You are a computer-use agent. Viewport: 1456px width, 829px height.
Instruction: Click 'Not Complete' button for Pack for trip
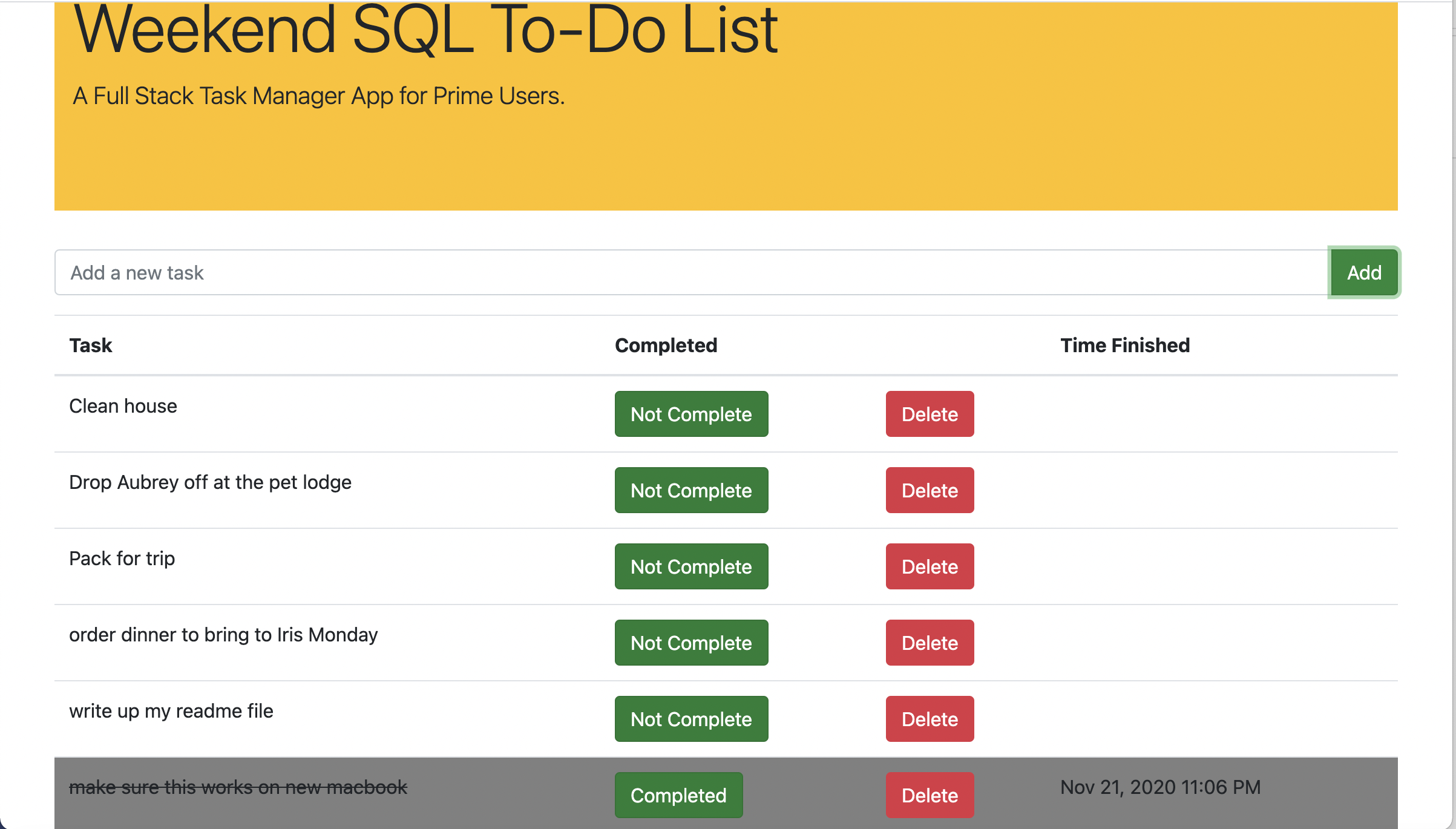coord(691,566)
